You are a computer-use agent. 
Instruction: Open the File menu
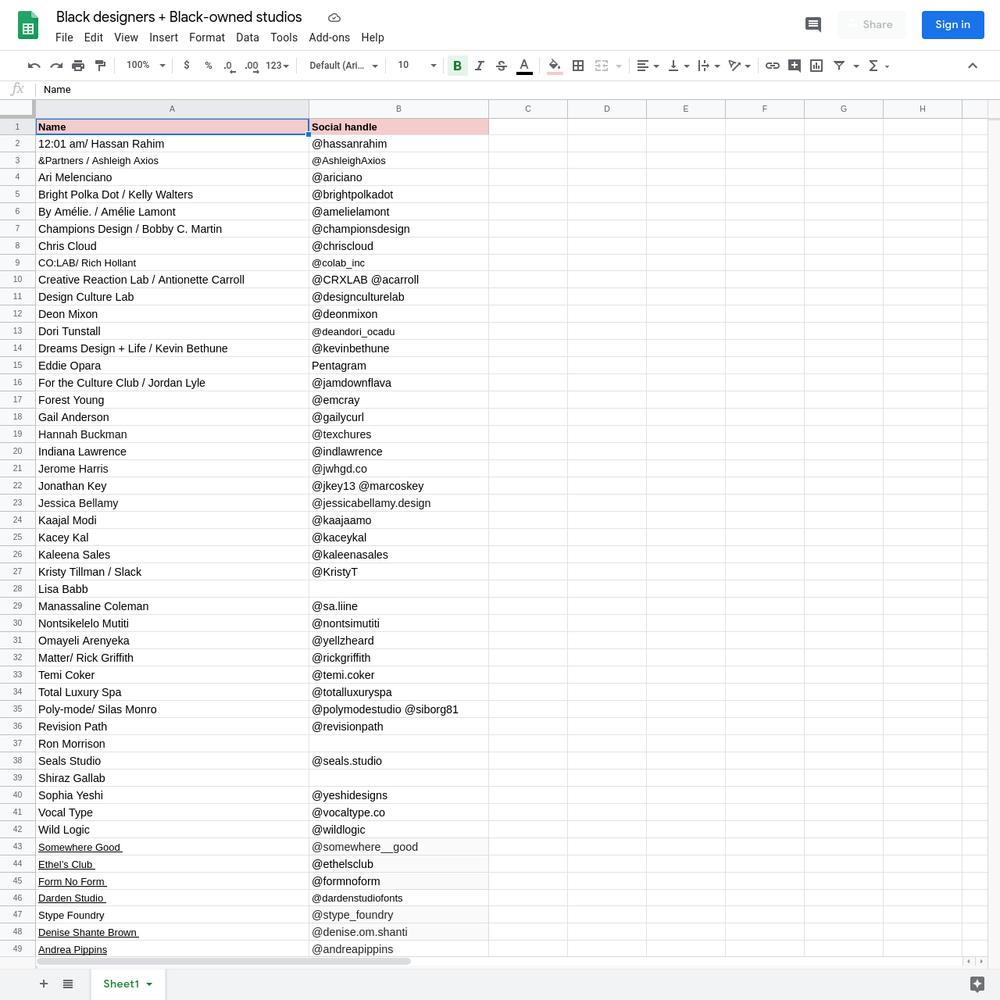pyautogui.click(x=64, y=38)
